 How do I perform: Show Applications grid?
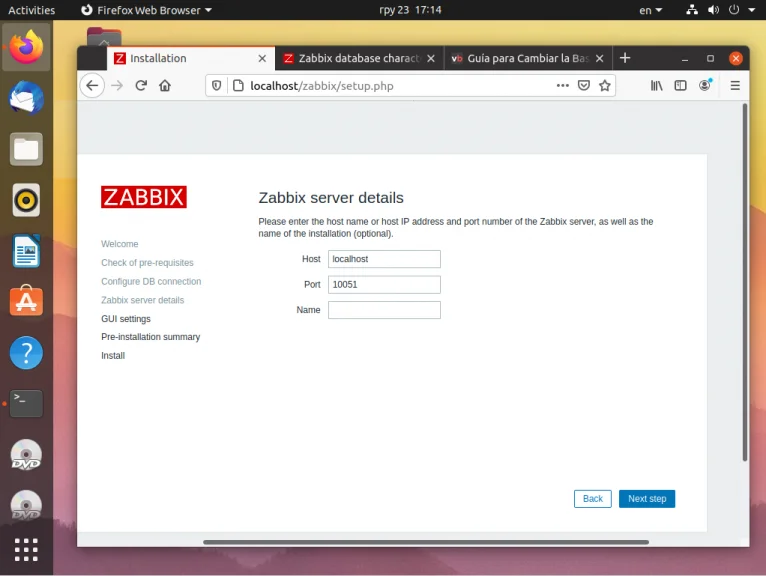[x=26, y=550]
